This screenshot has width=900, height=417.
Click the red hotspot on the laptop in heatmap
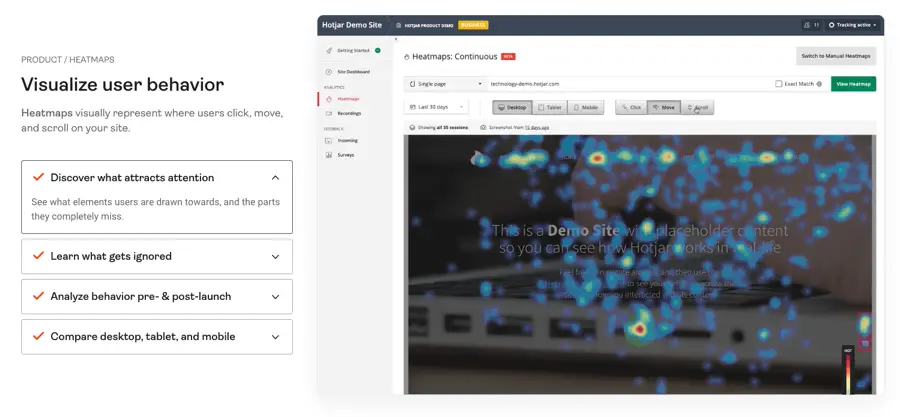(x=638, y=329)
